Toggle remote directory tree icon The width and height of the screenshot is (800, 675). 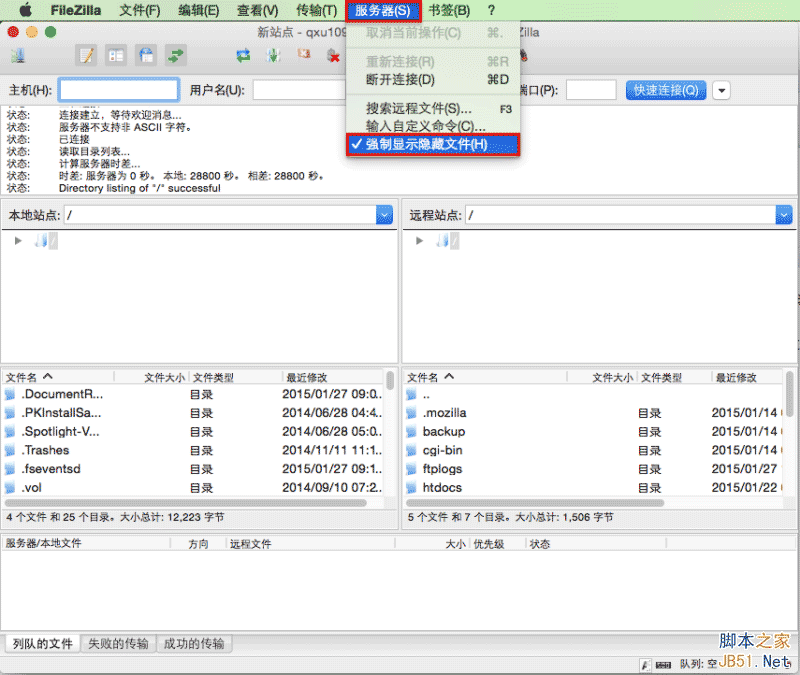(146, 55)
